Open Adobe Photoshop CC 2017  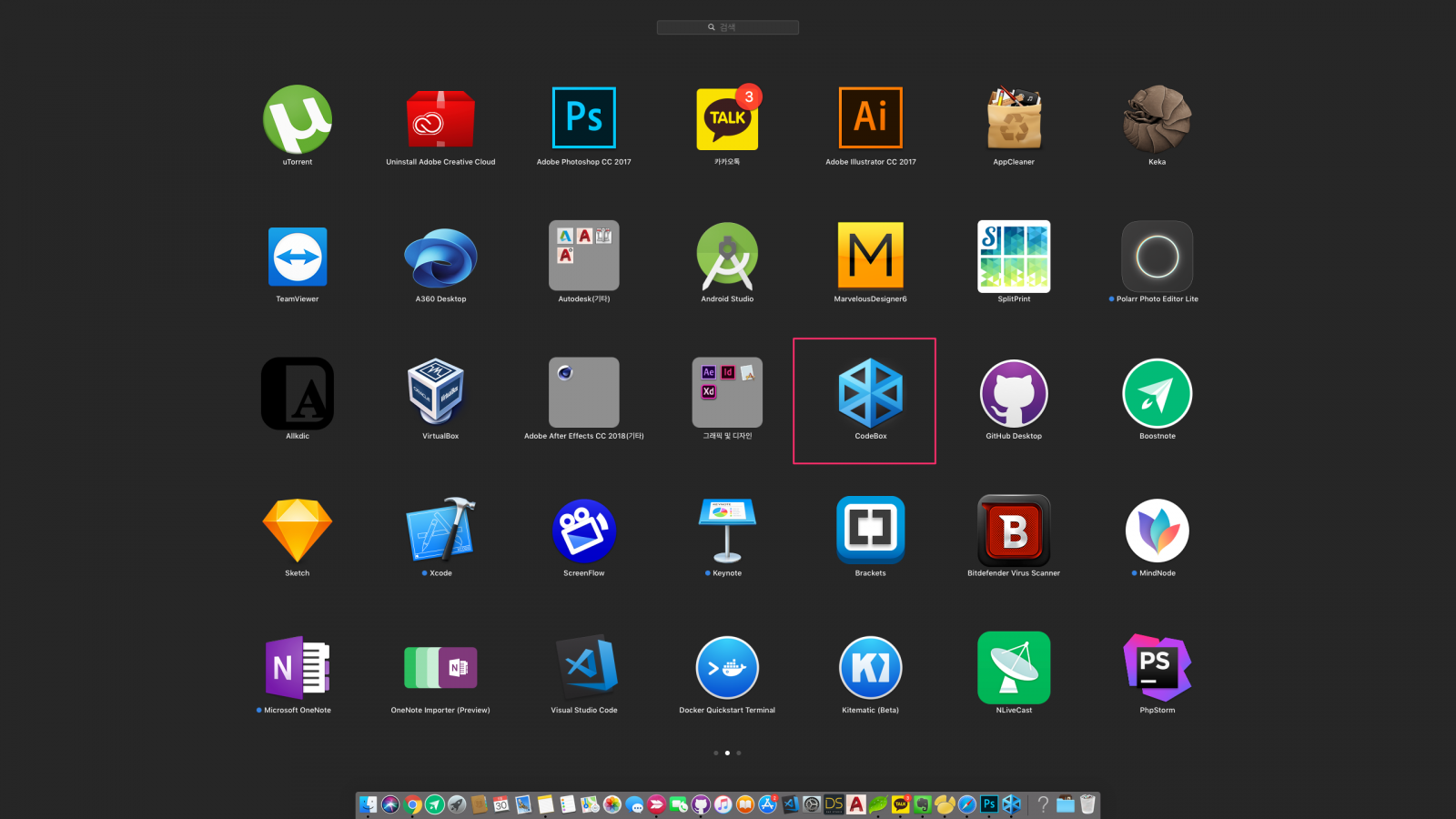583,118
